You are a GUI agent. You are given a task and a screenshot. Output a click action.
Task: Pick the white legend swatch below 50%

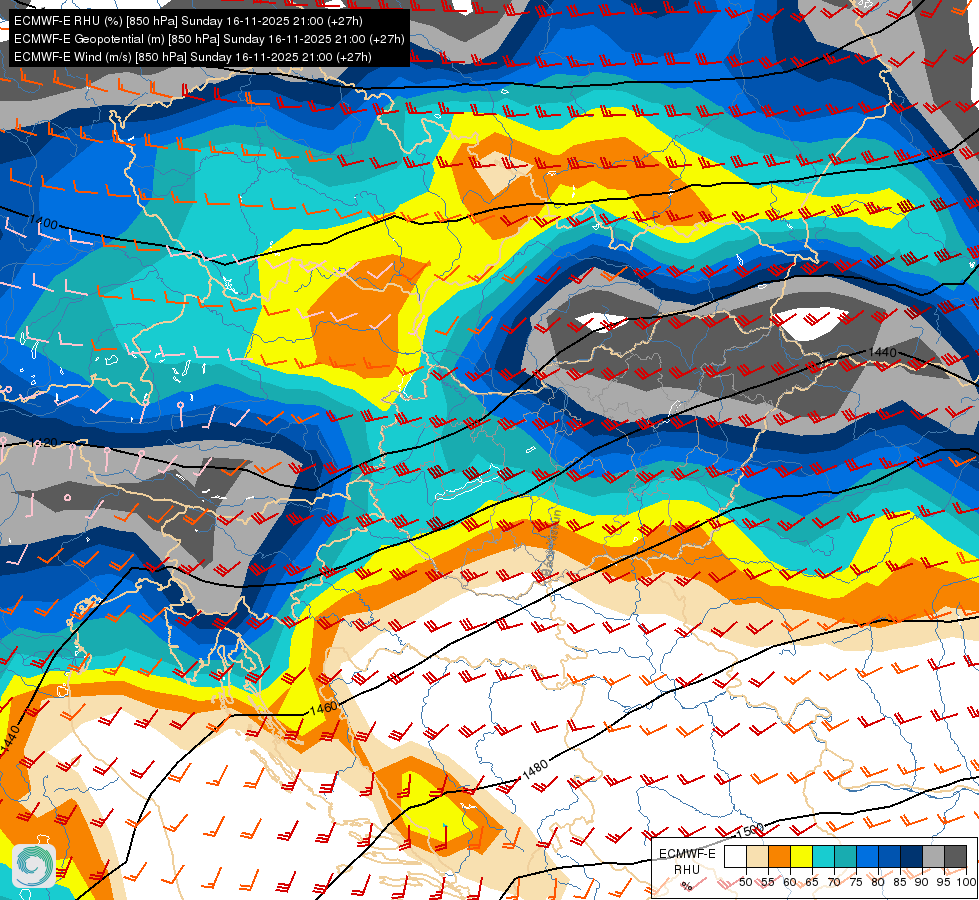click(x=735, y=856)
